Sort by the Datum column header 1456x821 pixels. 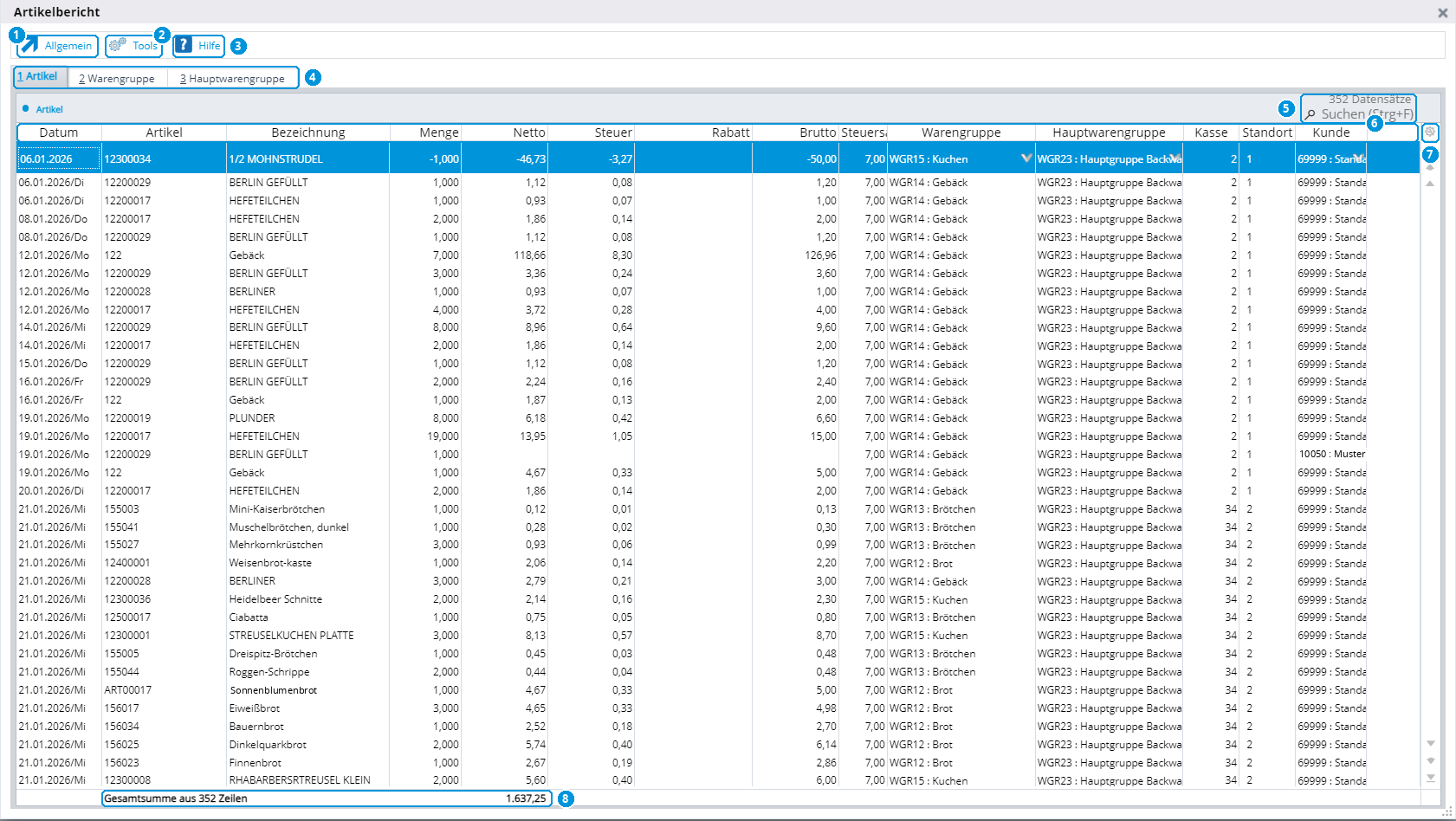[x=59, y=133]
